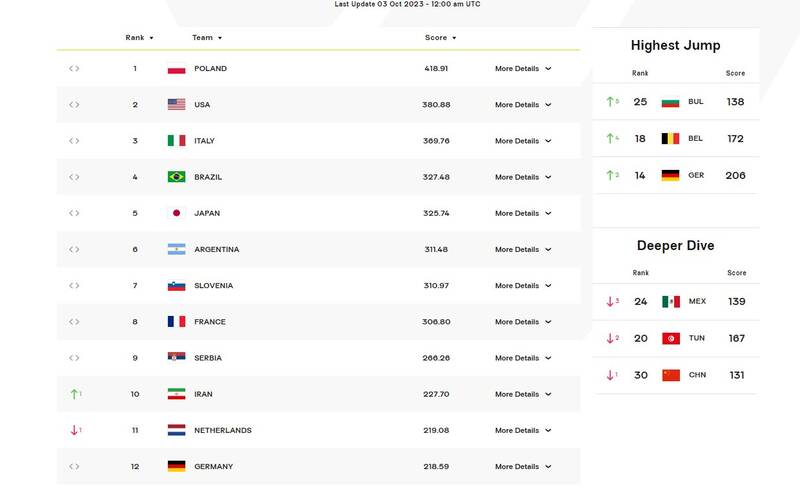This screenshot has height=493, width=800.
Task: Click the Bulgaria flag in Highest Jump
Action: coord(670,102)
